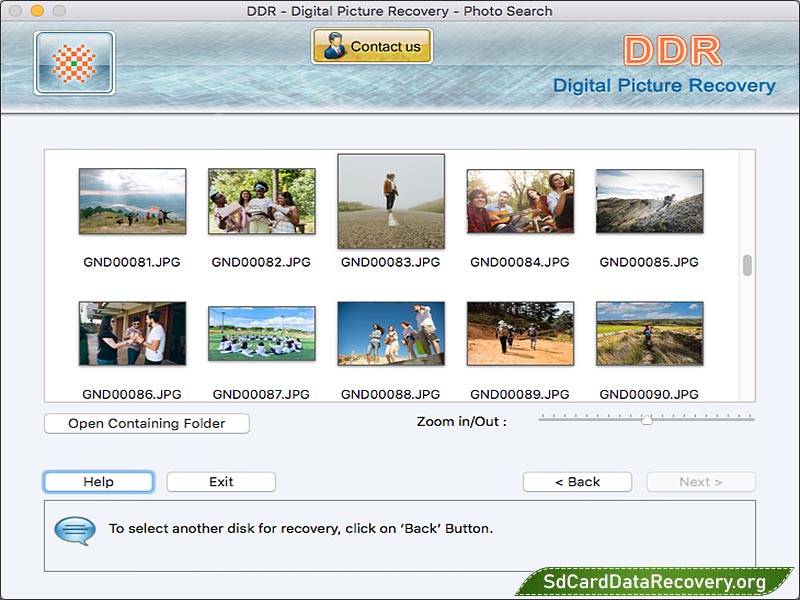Choose the GND00085.JPG hillside photo
The image size is (800, 600).
[x=649, y=201]
